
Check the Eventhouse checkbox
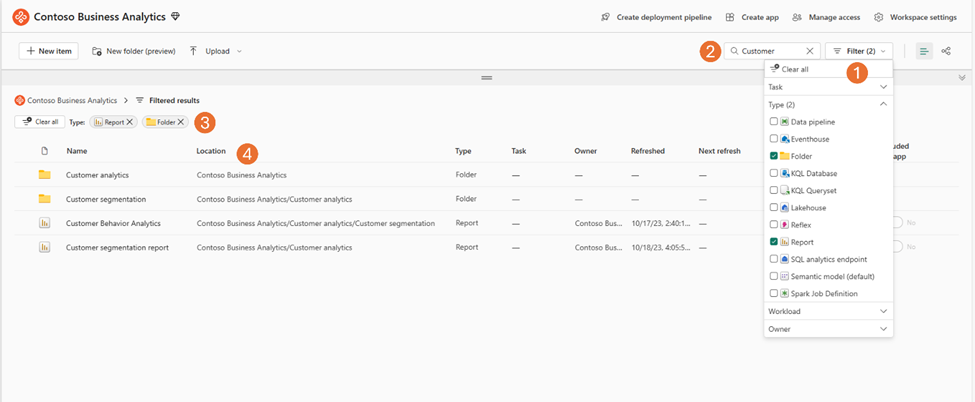[x=774, y=139]
